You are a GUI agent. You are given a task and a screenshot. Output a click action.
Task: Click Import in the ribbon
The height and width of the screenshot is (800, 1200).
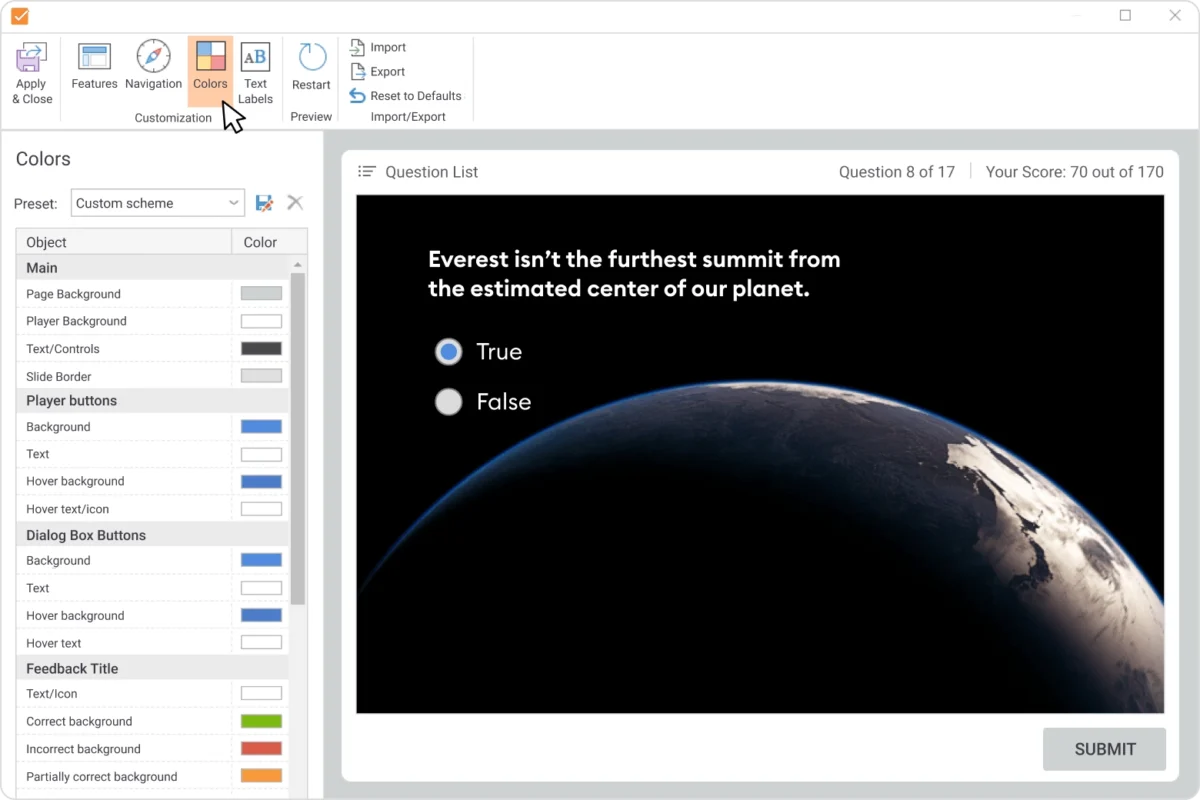click(x=377, y=47)
